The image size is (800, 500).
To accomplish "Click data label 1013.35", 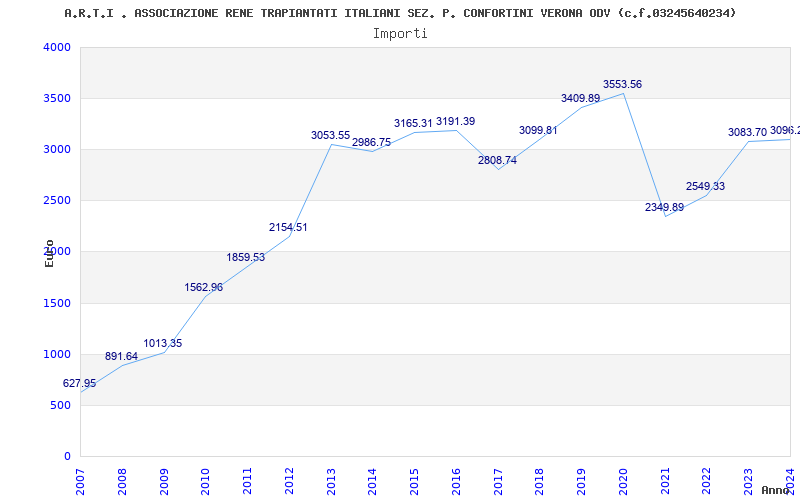I will pyautogui.click(x=163, y=343).
